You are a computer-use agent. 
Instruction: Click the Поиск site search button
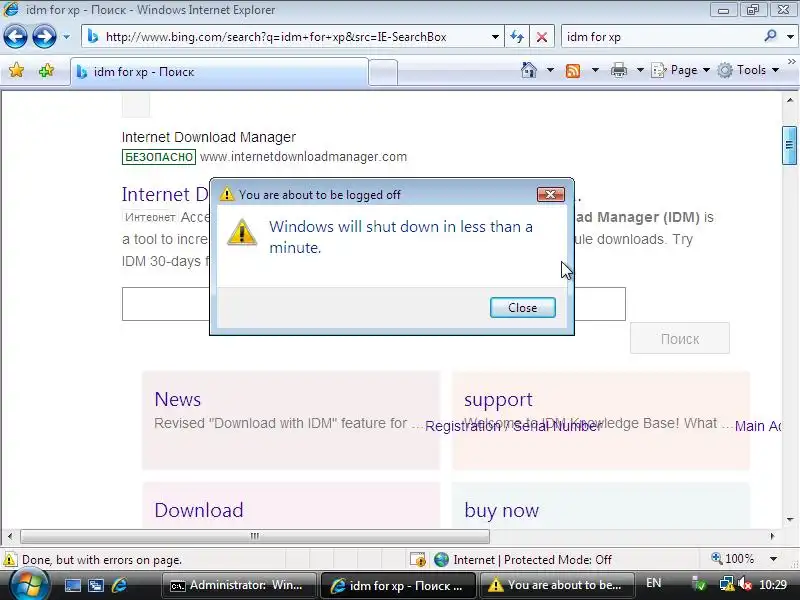(x=680, y=339)
